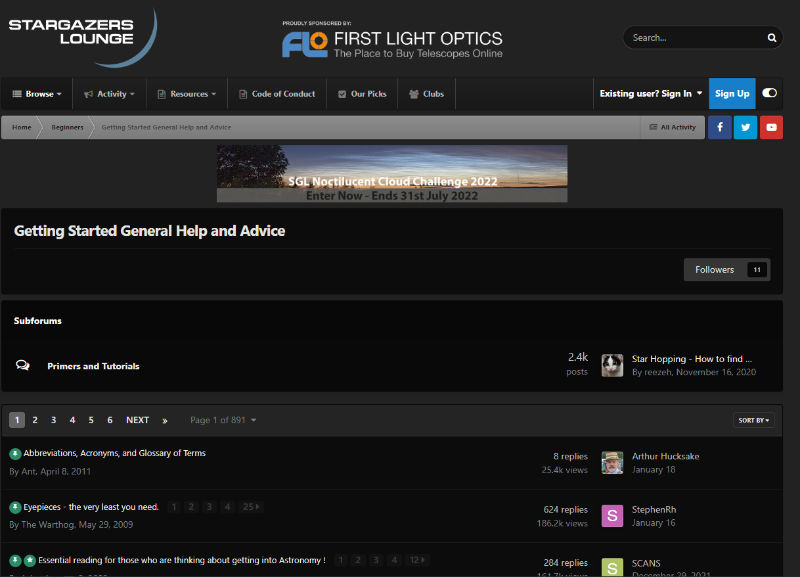
Task: Open the YouTube social icon
Action: (x=771, y=127)
